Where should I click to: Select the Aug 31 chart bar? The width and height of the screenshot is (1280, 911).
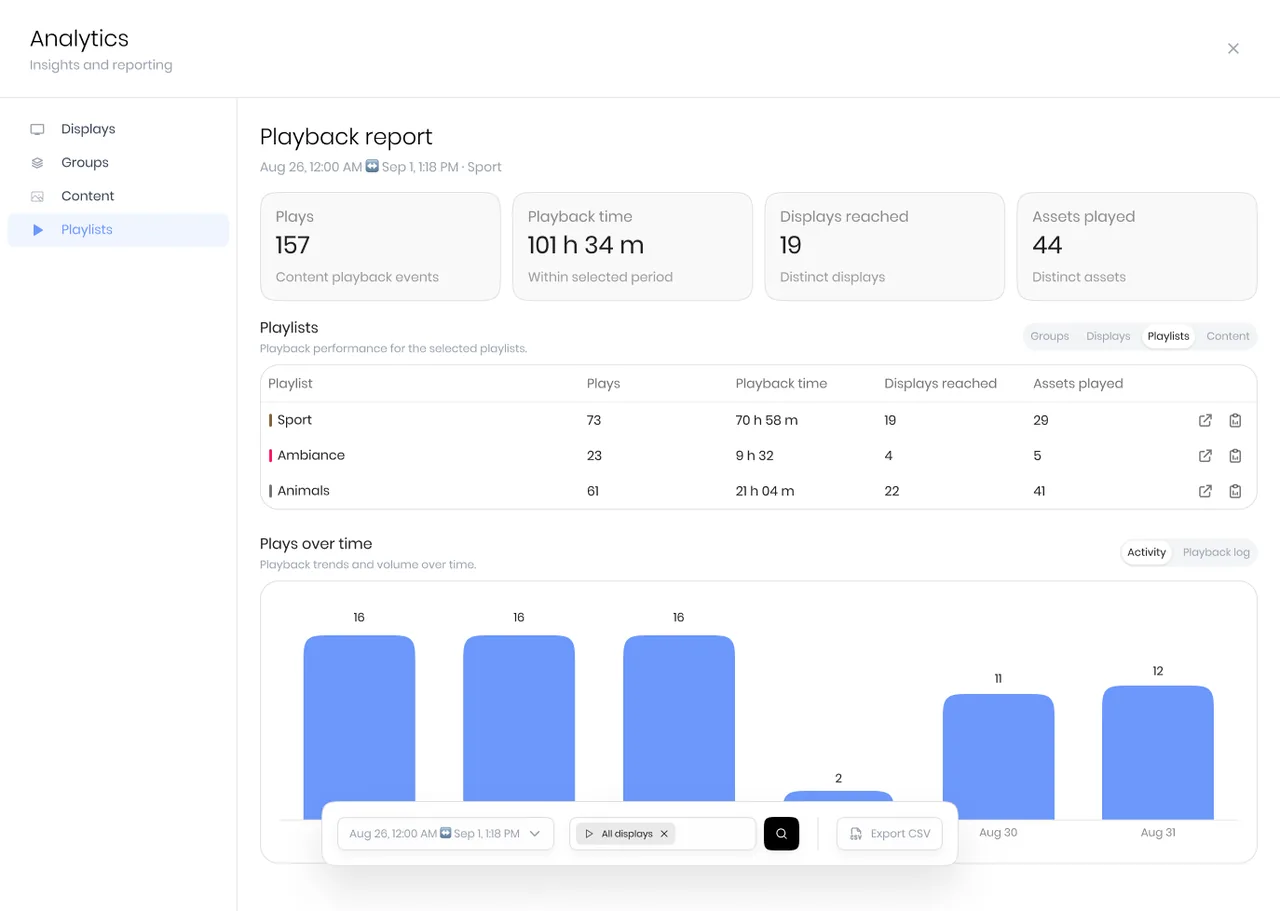coord(1158,752)
